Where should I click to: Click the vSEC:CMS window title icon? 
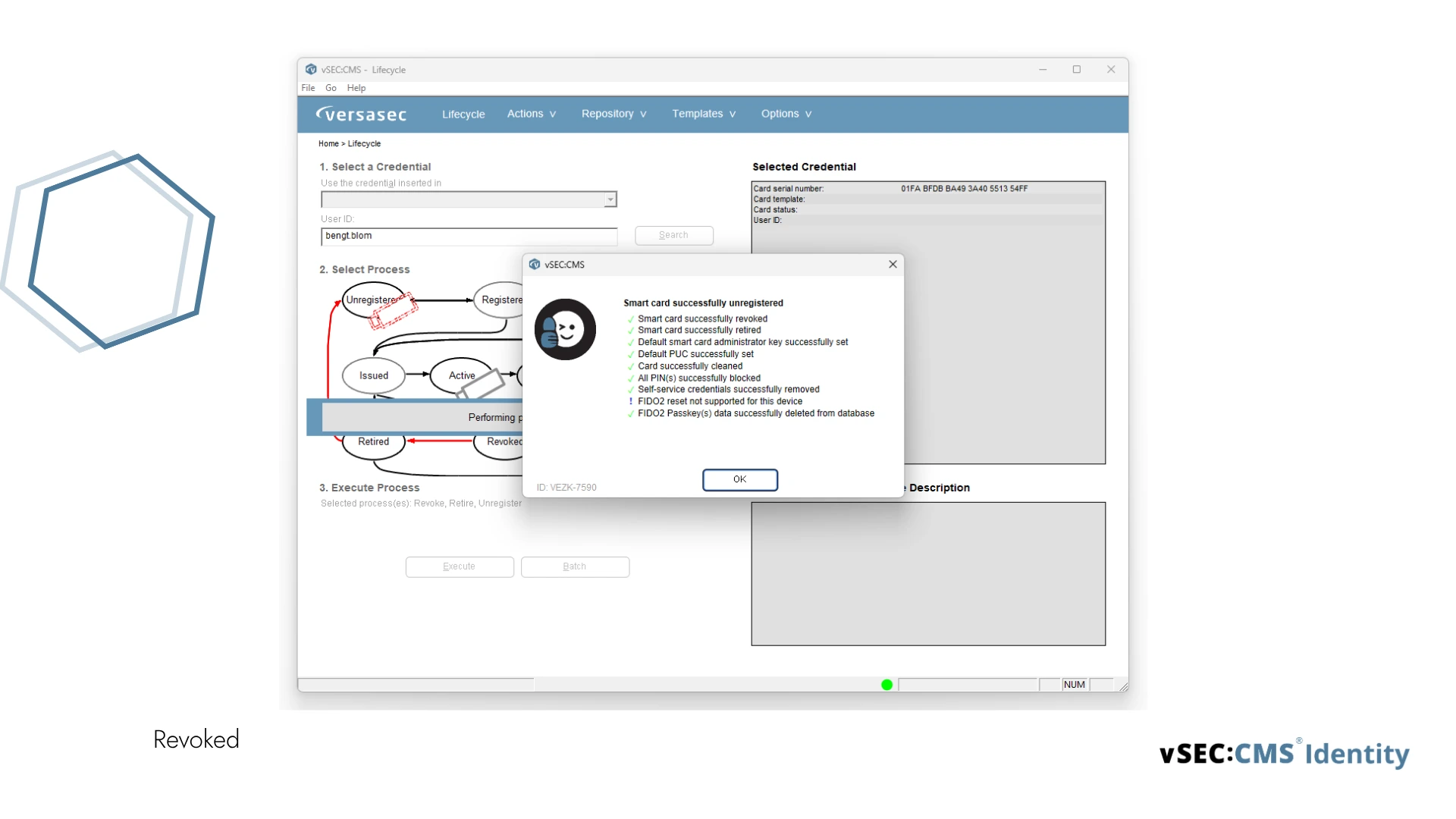[311, 69]
